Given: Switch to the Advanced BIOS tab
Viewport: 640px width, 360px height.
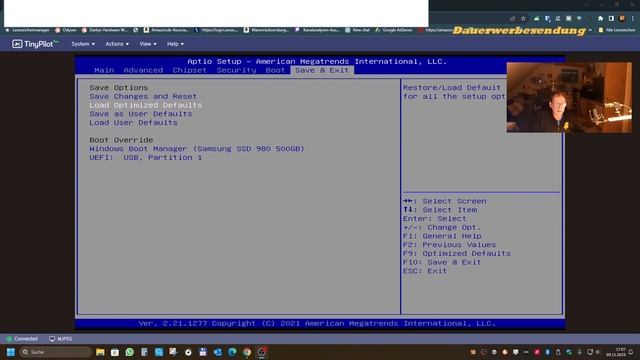Looking at the screenshot, I should tap(143, 70).
